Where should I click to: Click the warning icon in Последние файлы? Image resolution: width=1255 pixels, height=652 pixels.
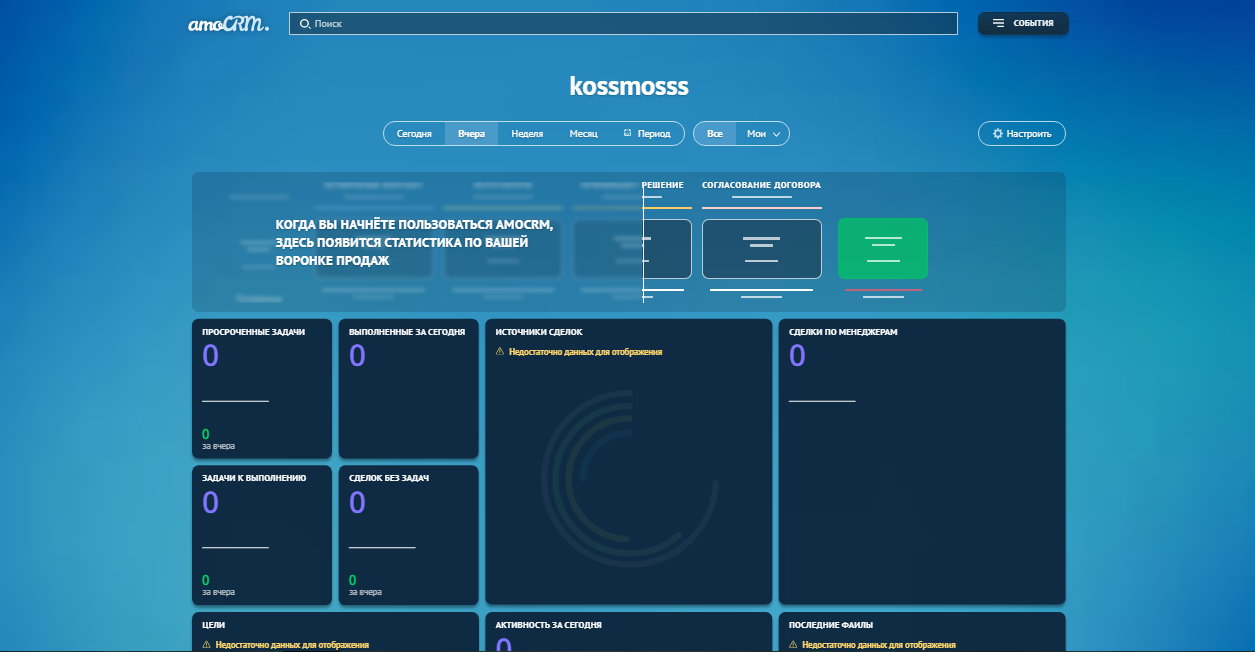(x=793, y=645)
